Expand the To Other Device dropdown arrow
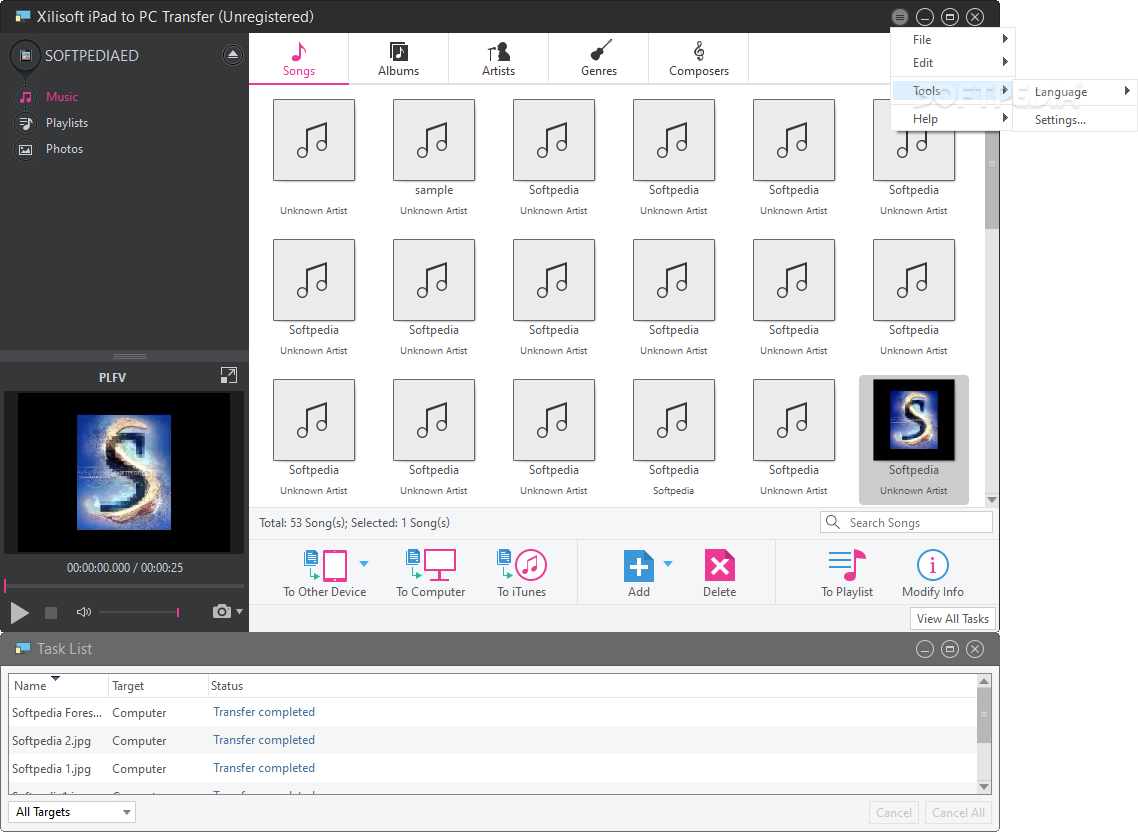Image resolution: width=1138 pixels, height=832 pixels. click(x=364, y=563)
